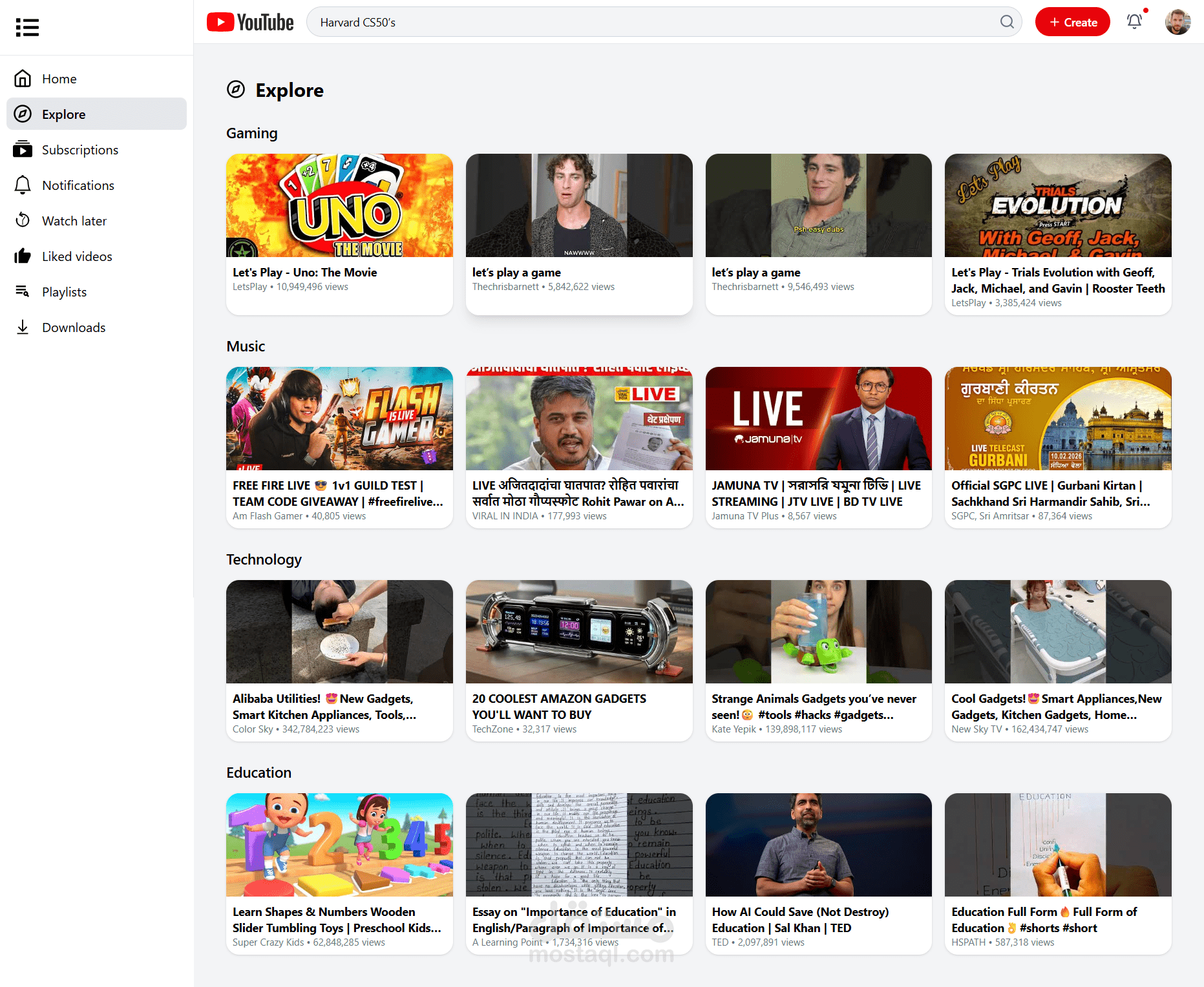Screen dimensions: 1204x987
Task: Click "TED • 2,097,891 views" text
Action: tap(758, 942)
